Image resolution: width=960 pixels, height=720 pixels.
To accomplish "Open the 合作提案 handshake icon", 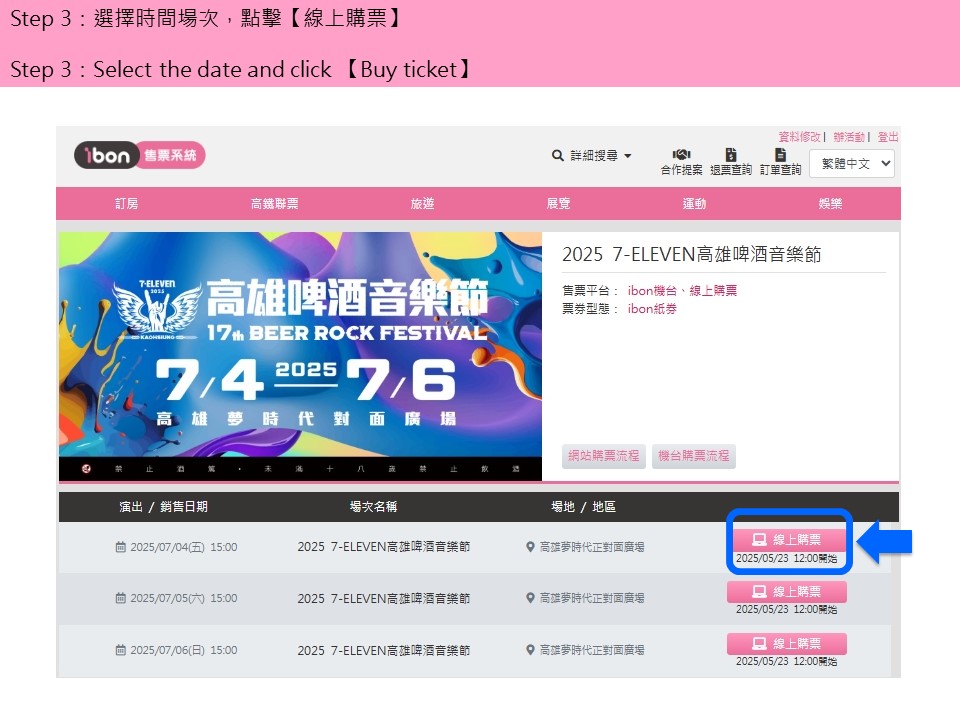I will point(681,154).
